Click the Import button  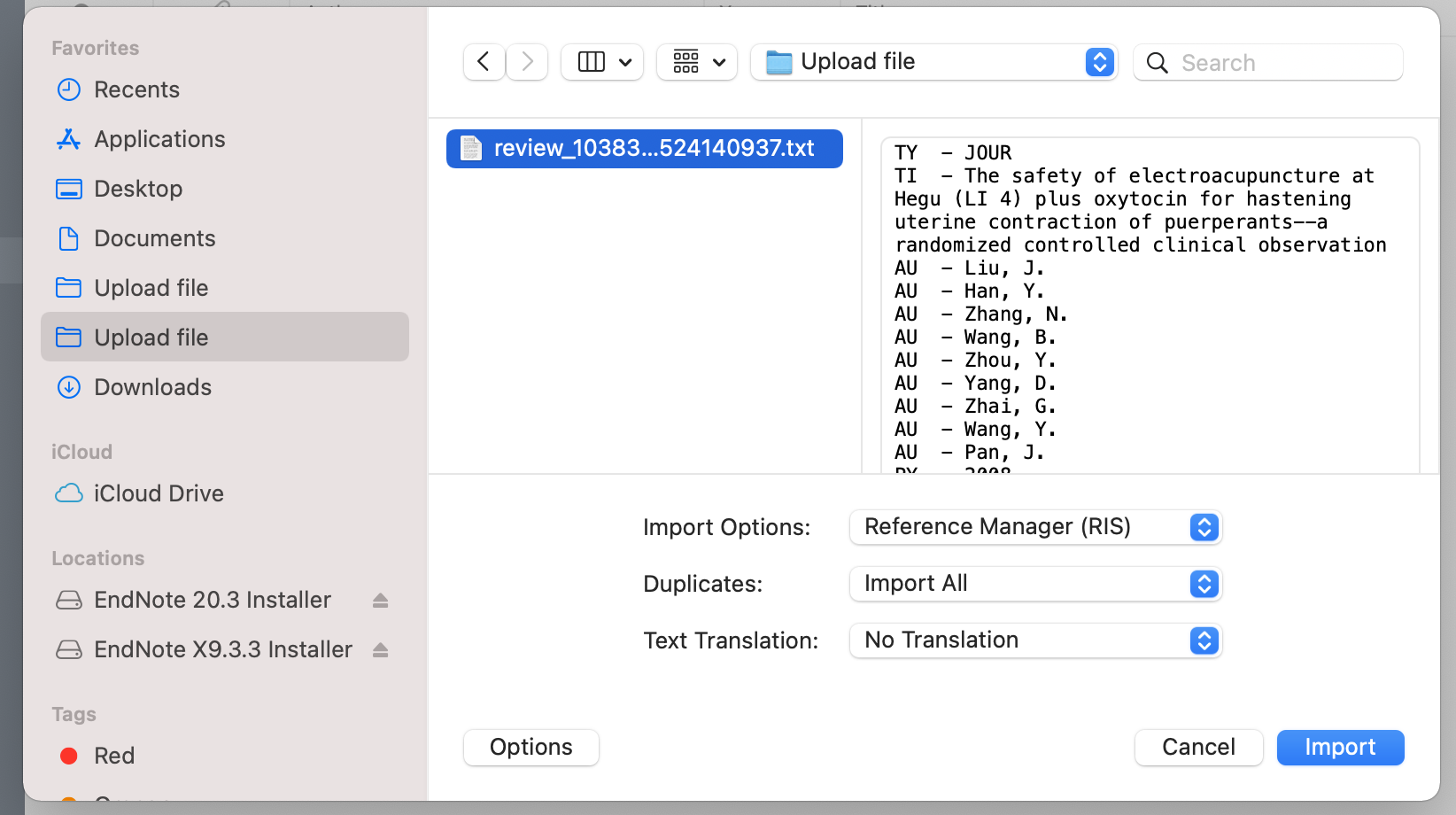click(1339, 748)
